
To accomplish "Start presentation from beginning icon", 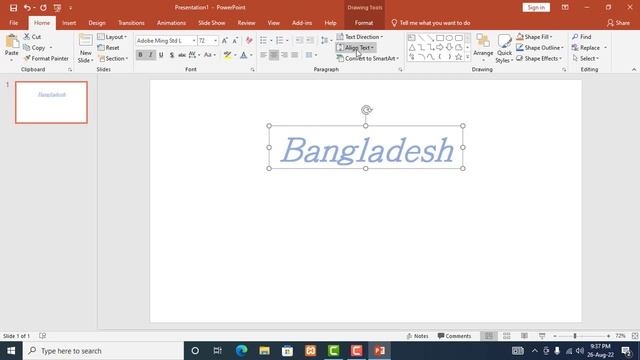I will (58, 8).
